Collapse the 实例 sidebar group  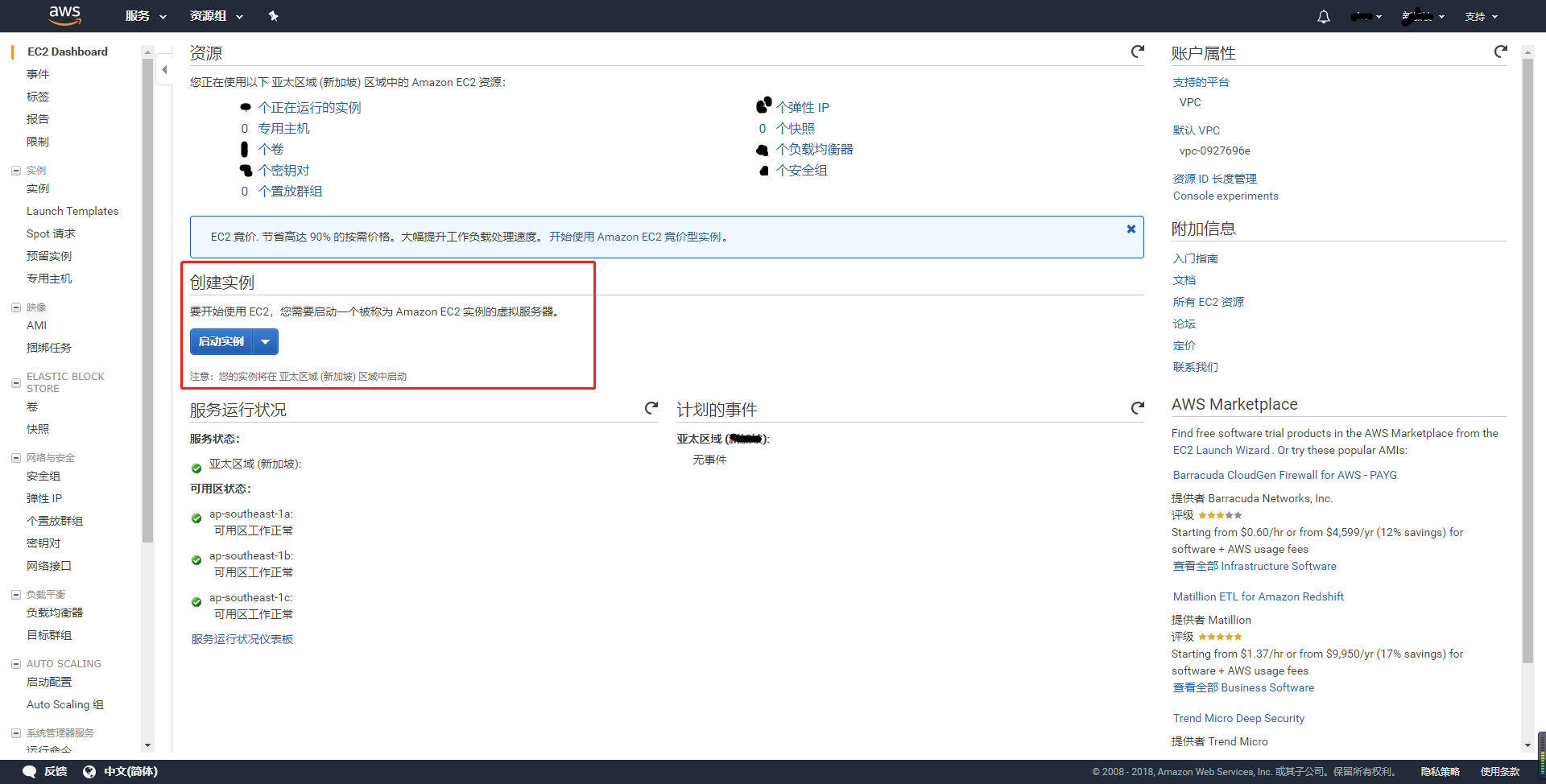point(15,171)
